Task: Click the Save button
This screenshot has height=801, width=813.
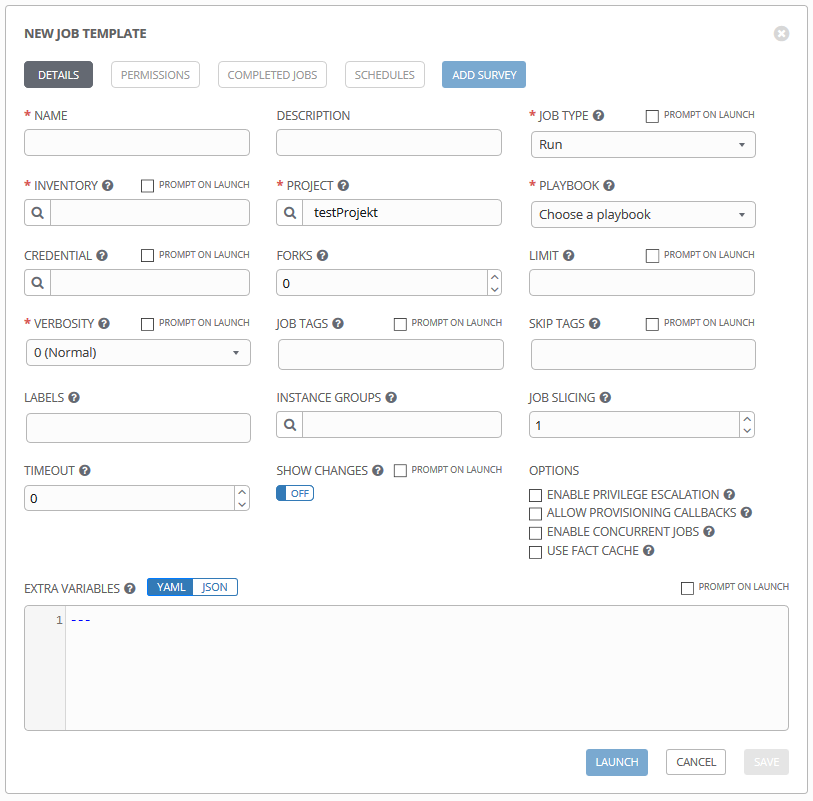Action: point(766,762)
